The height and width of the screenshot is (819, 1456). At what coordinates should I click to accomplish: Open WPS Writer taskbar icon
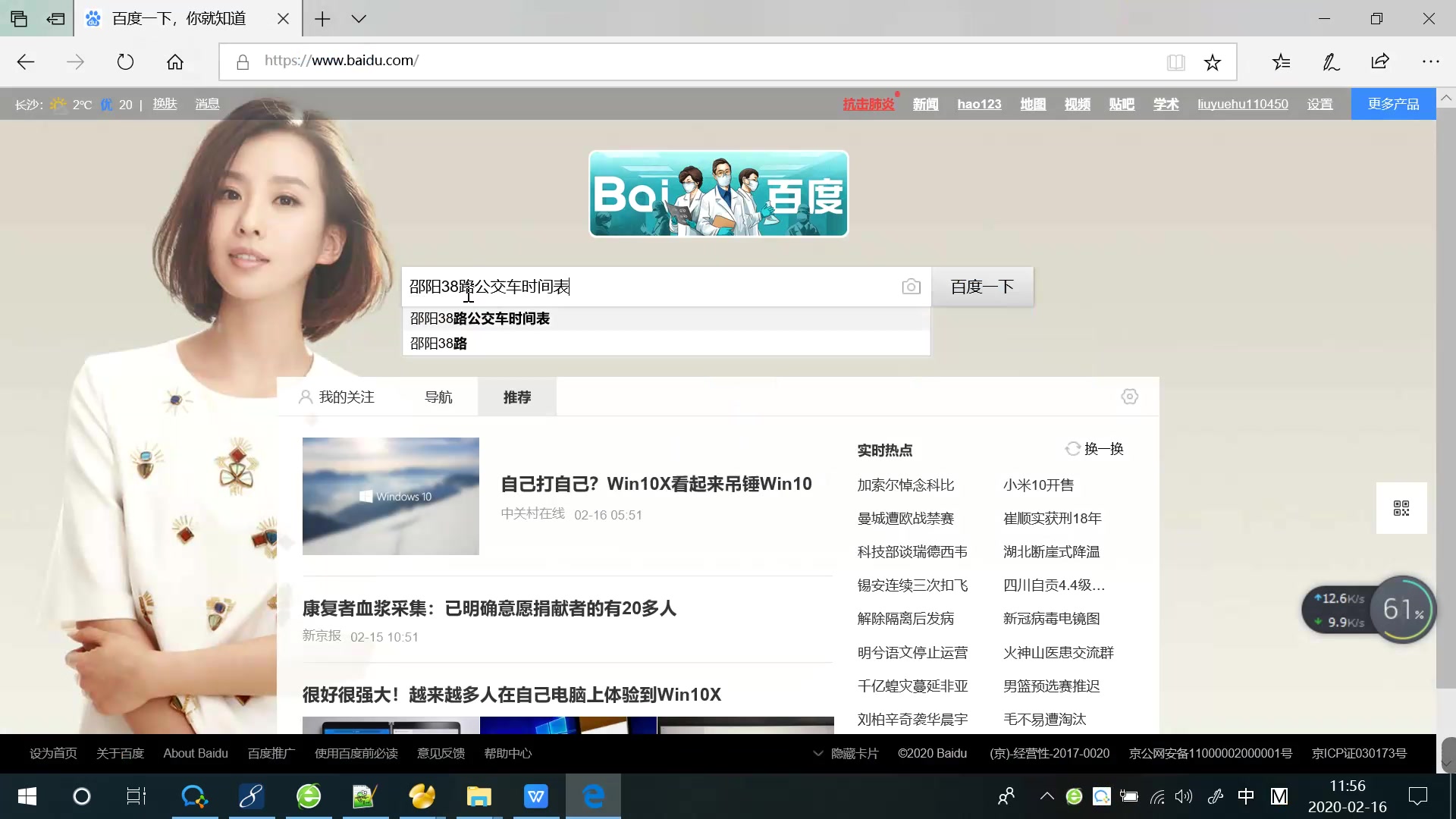click(x=535, y=796)
